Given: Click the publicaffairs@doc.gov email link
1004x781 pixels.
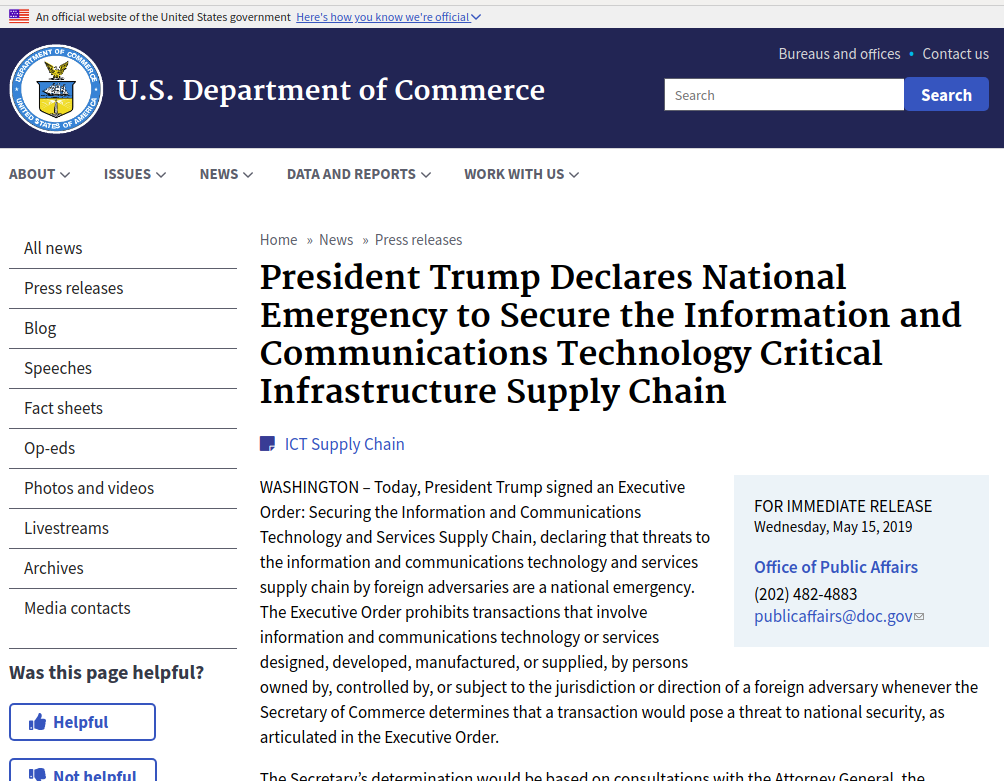Looking at the screenshot, I should tap(833, 616).
